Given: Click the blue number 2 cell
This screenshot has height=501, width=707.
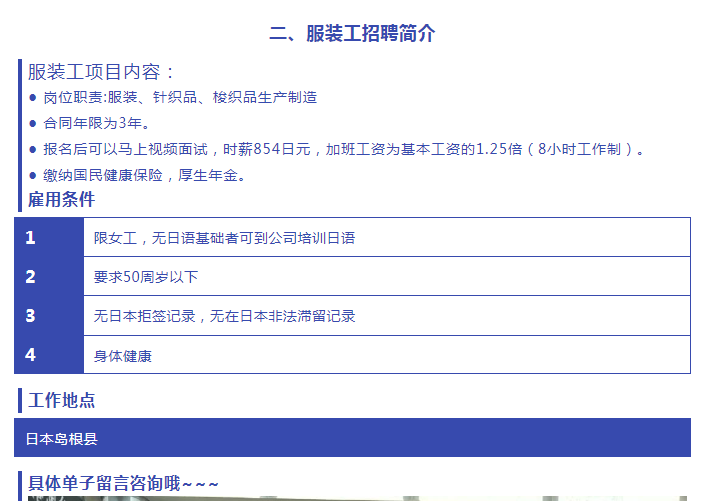Looking at the screenshot, I should [49, 276].
